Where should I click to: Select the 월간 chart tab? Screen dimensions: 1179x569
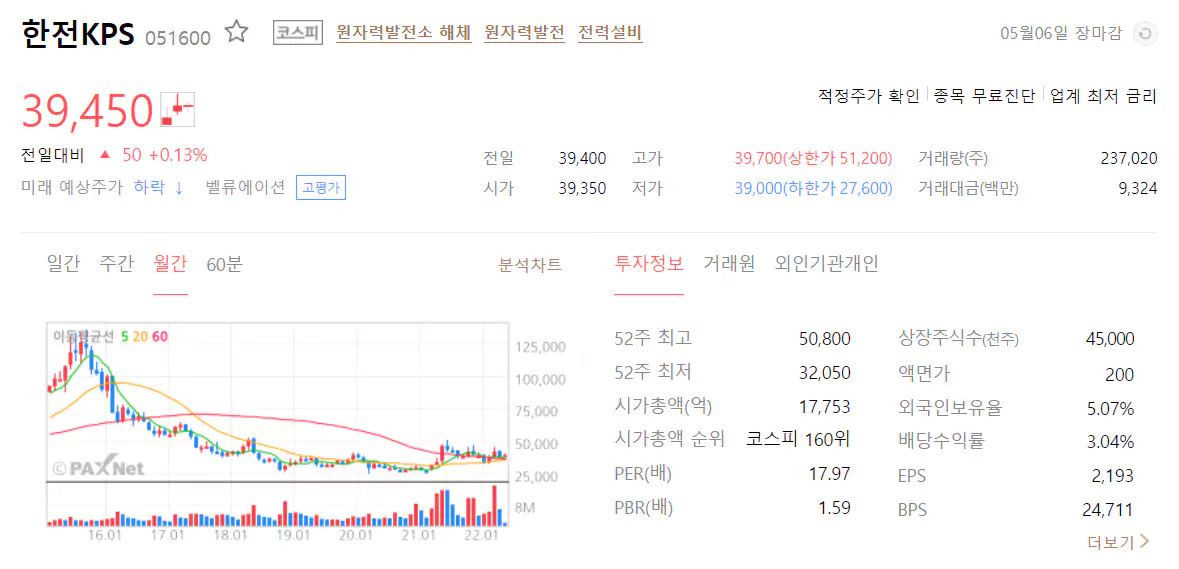coord(170,264)
